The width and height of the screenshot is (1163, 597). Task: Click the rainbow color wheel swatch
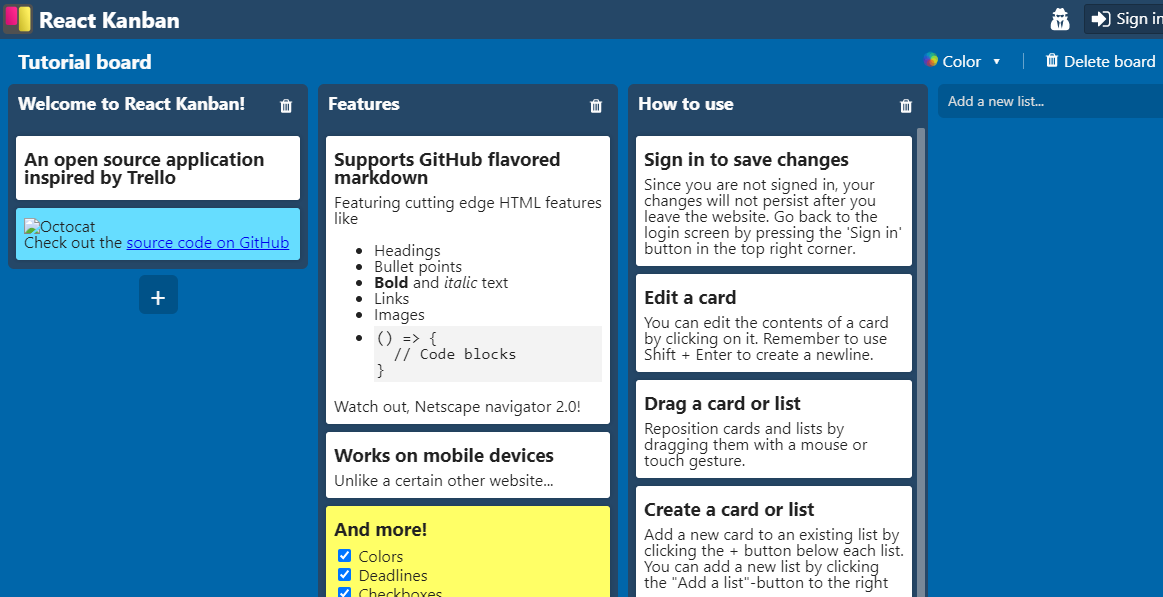click(932, 61)
